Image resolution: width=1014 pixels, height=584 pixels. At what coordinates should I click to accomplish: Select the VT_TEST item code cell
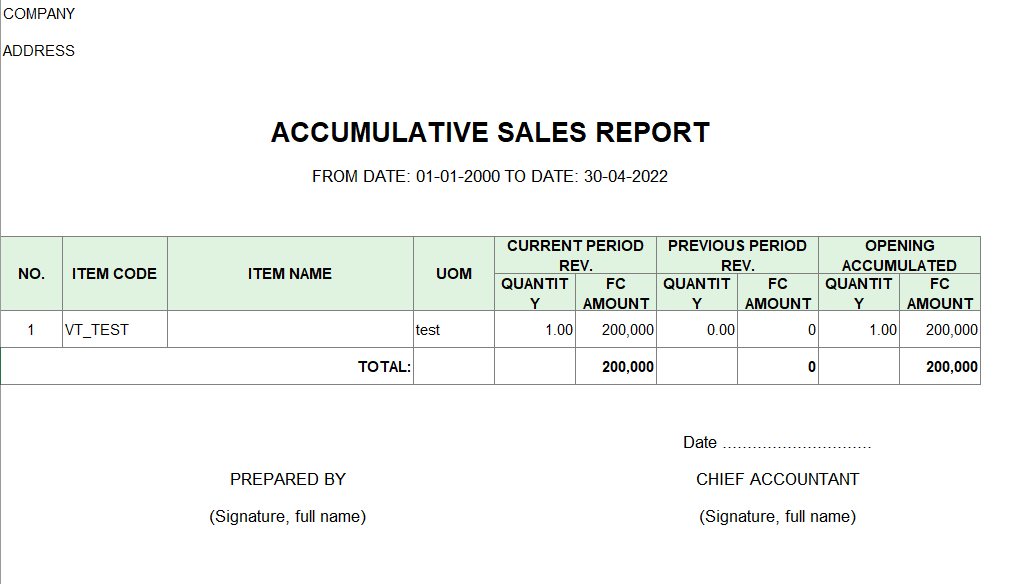tap(114, 330)
